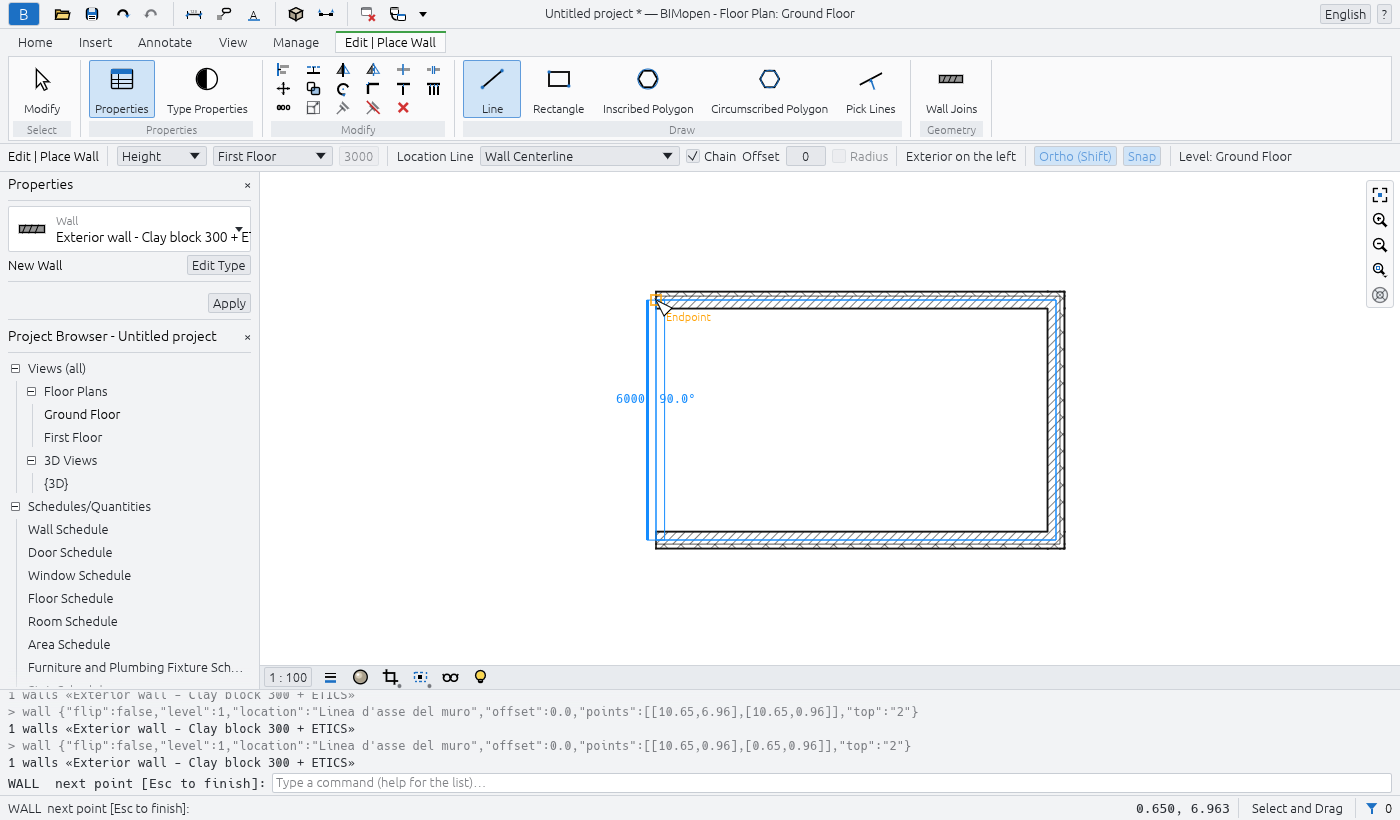Click the Modify arrow tool
The width and height of the screenshot is (1400, 820).
tap(42, 89)
